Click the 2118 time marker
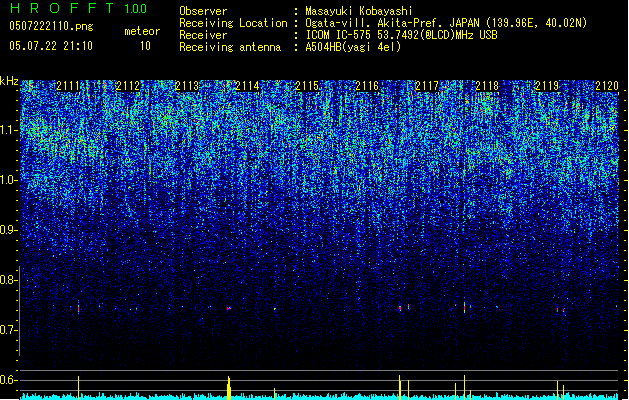629x400 pixels. pos(487,86)
